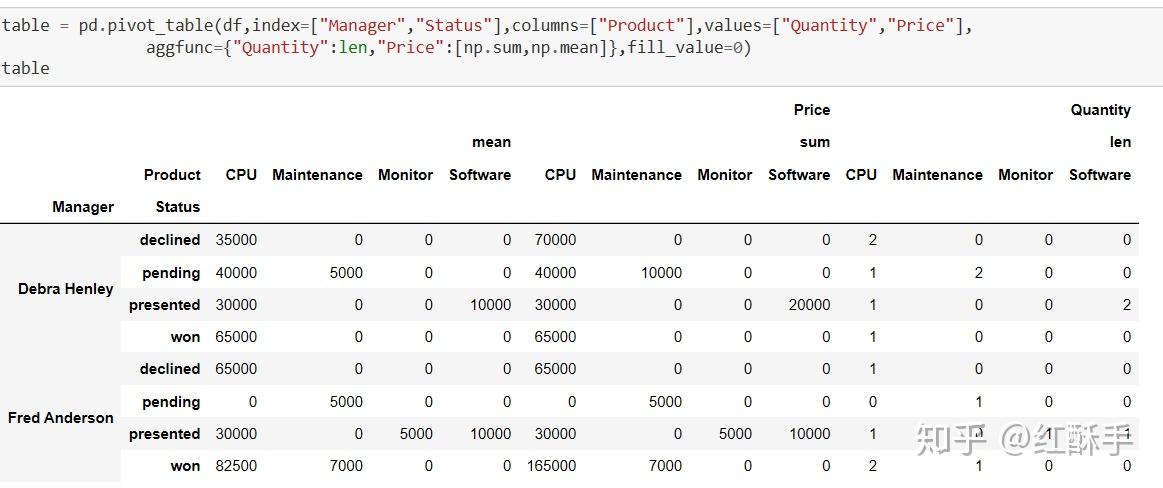Viewport: 1163px width, 488px height.
Task: Select the Maintenance column header under len
Action: [938, 174]
